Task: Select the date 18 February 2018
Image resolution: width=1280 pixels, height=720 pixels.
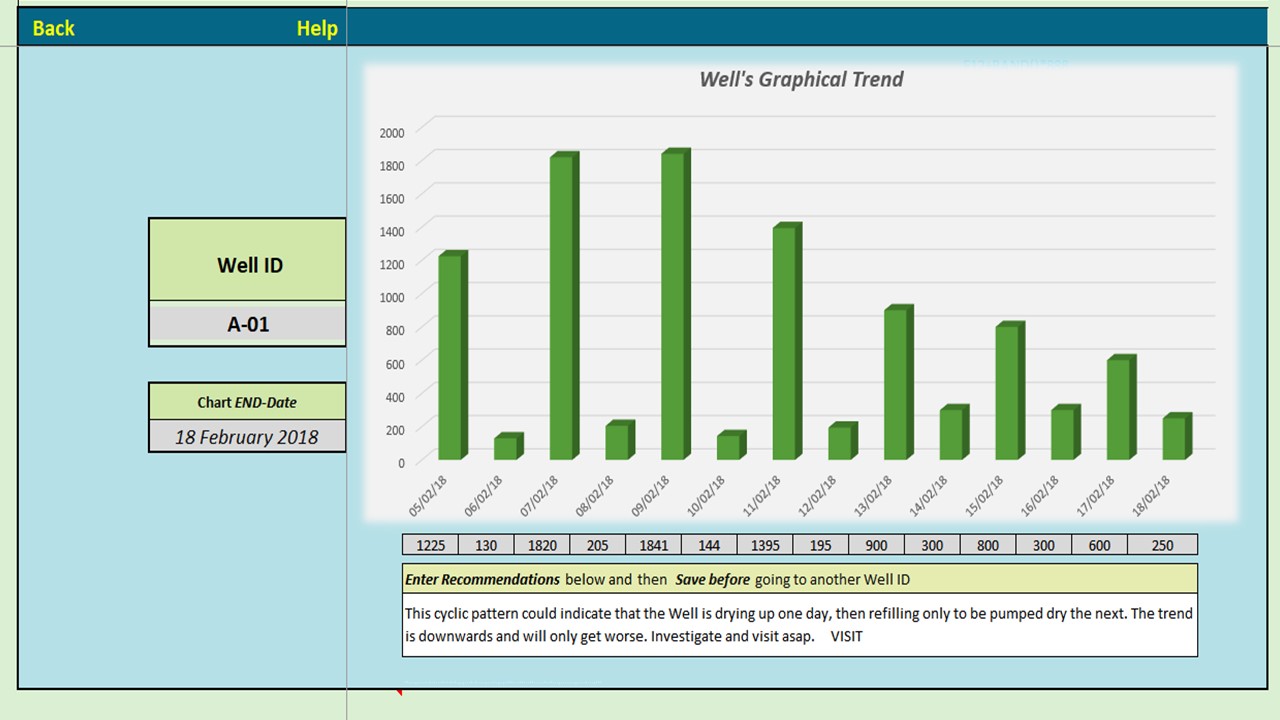Action: (x=246, y=437)
